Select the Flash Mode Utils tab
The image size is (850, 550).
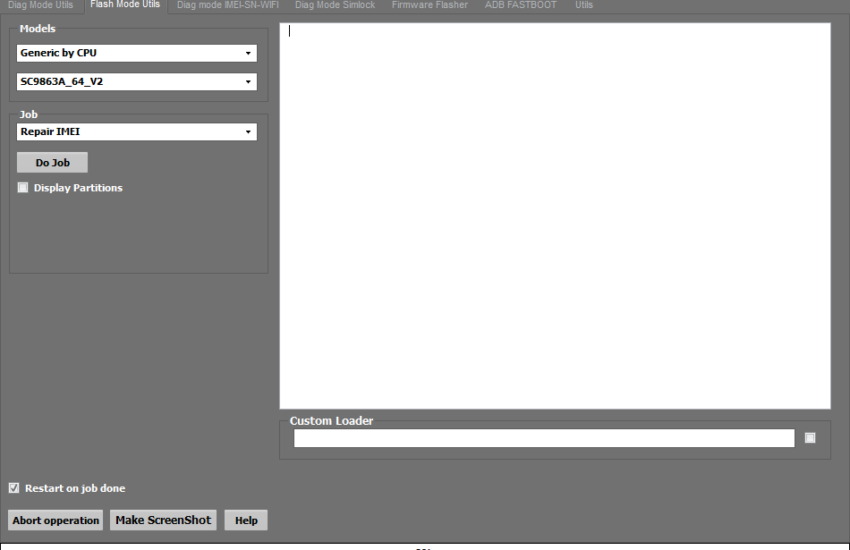click(125, 5)
